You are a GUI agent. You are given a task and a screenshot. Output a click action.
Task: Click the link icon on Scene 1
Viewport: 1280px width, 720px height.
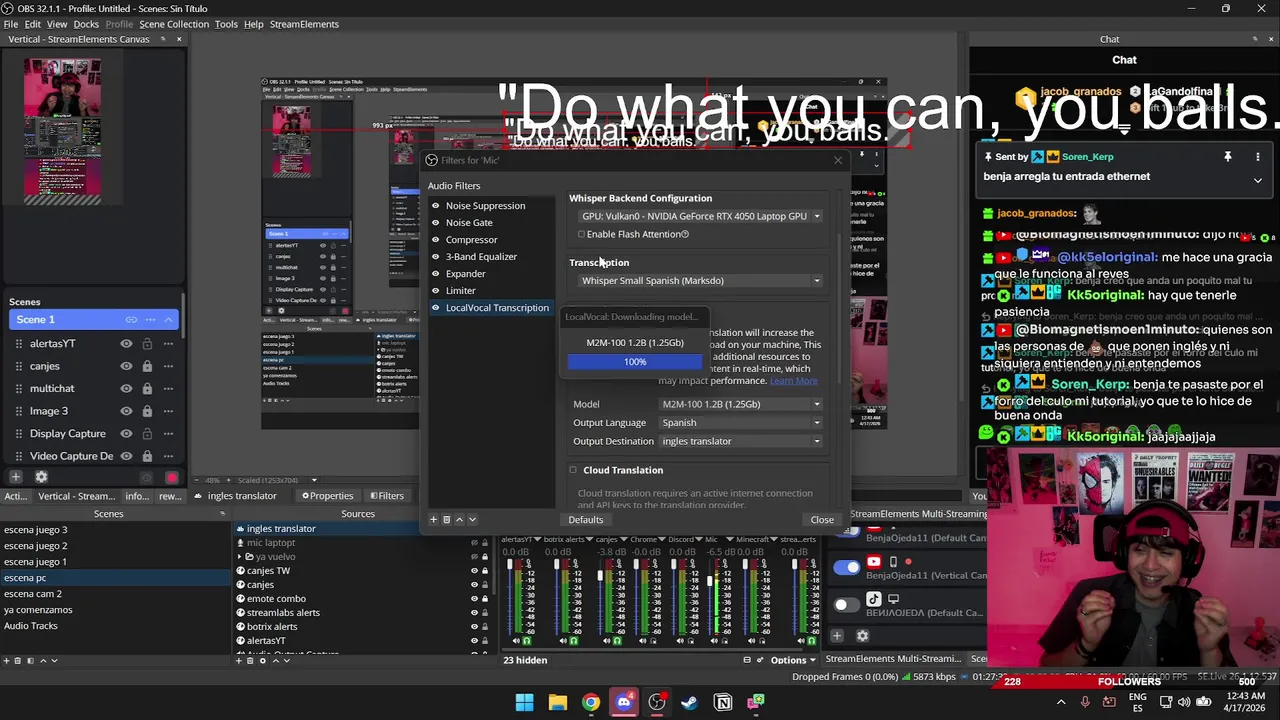coord(131,319)
